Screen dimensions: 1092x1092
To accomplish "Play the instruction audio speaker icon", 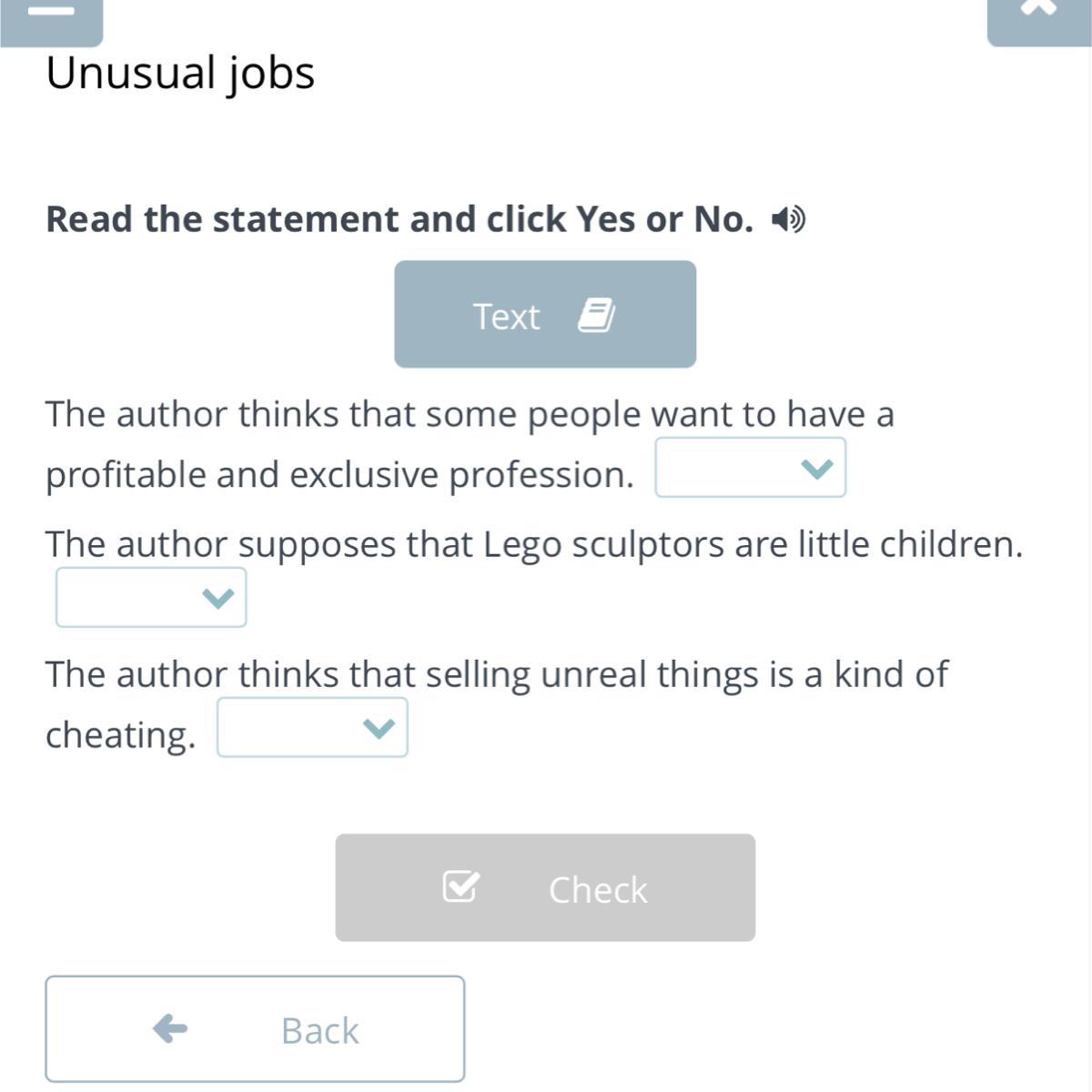I will coord(788,219).
